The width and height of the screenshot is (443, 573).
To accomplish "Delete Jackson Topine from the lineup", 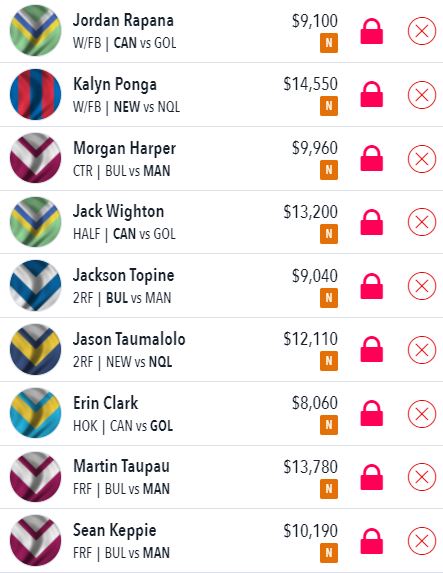I will (422, 286).
